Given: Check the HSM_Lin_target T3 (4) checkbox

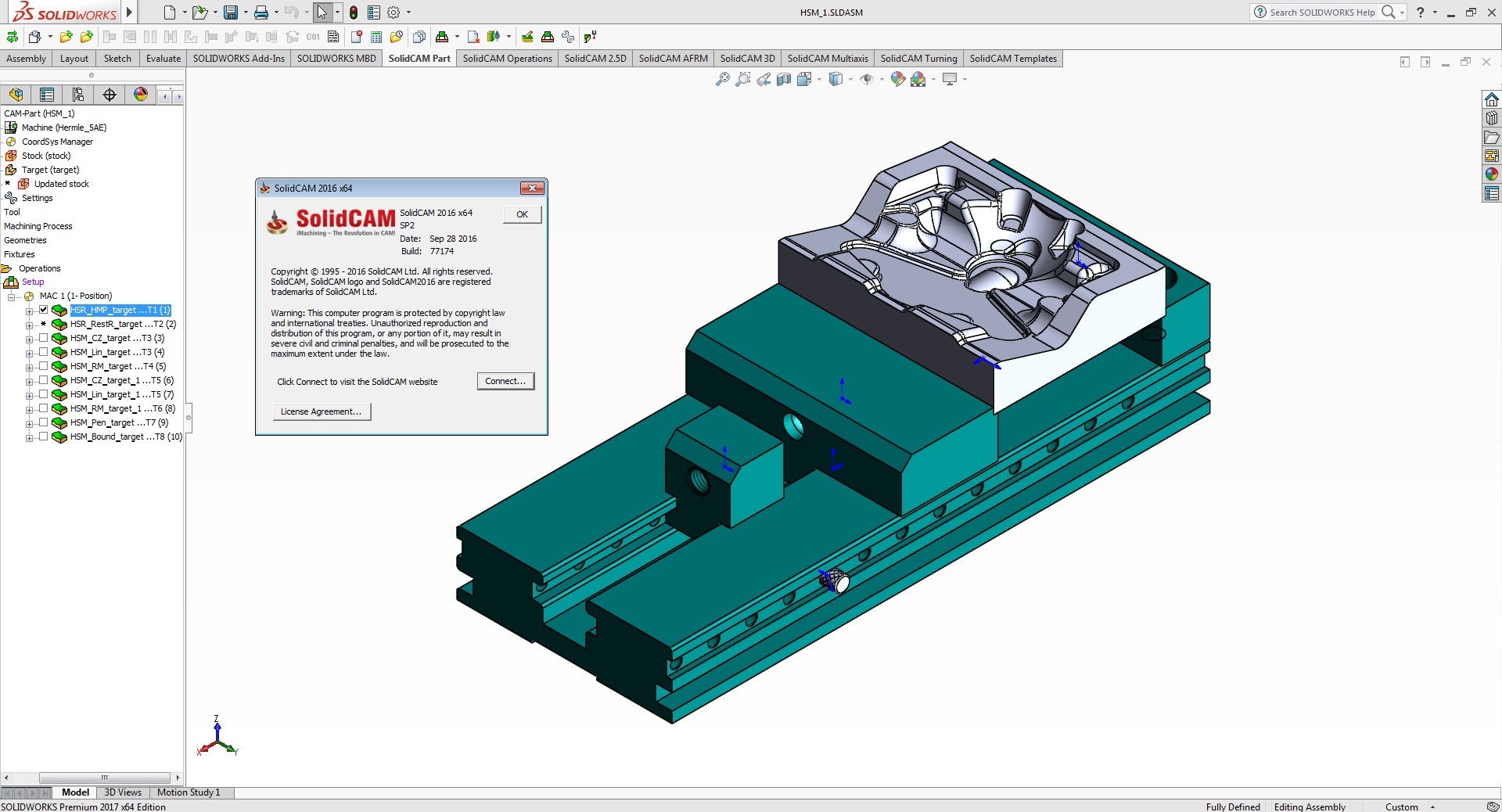Looking at the screenshot, I should tap(44, 352).
